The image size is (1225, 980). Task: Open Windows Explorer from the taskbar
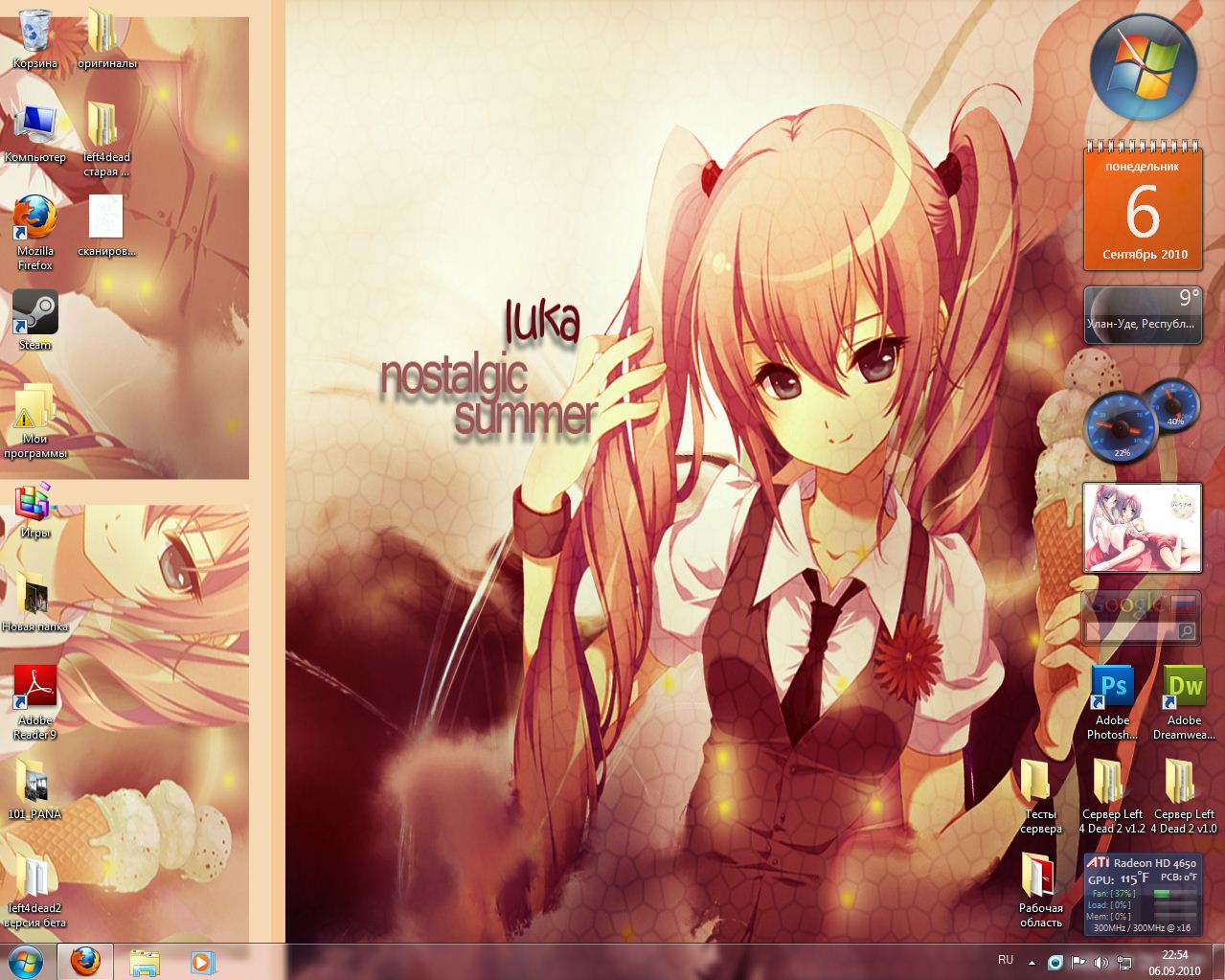click(x=145, y=962)
